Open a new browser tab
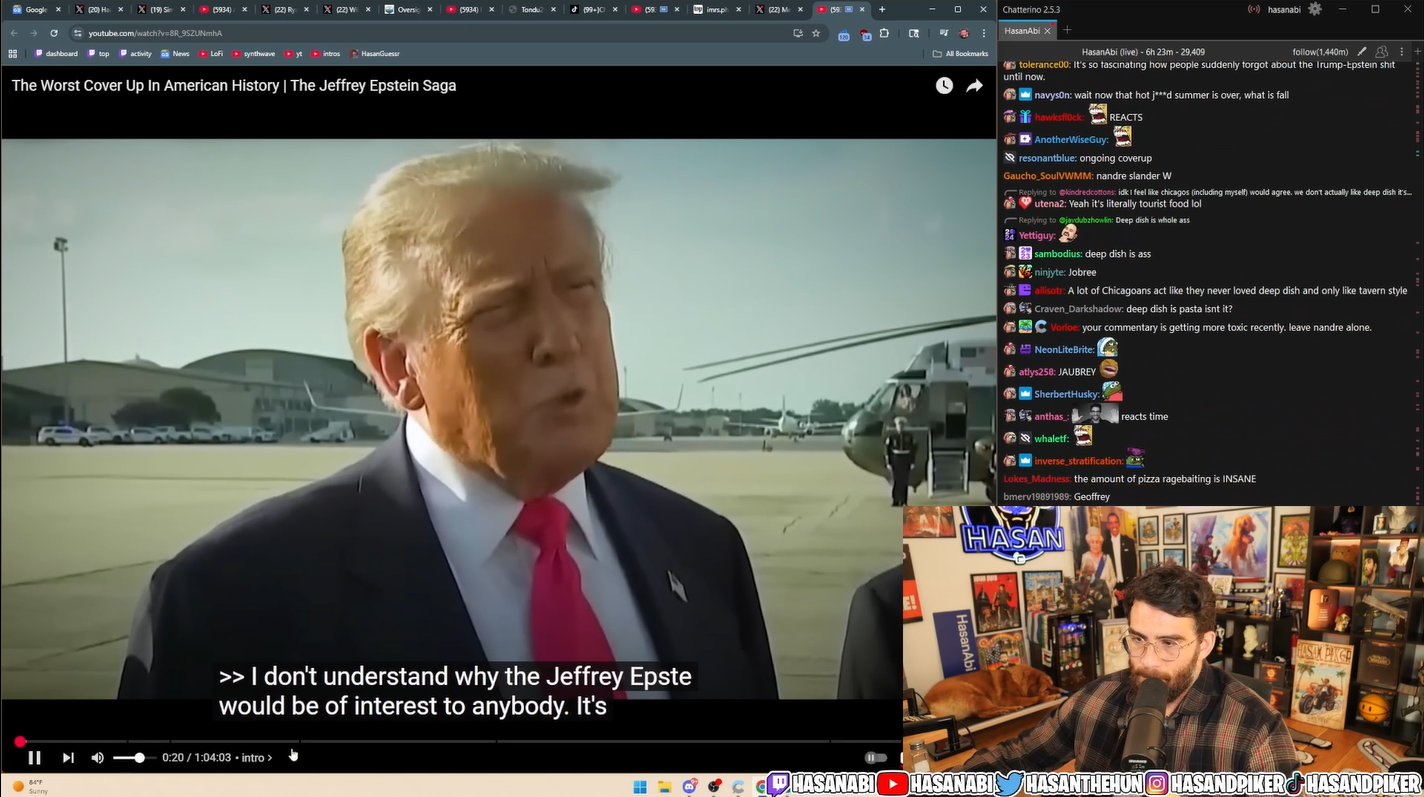 point(881,9)
